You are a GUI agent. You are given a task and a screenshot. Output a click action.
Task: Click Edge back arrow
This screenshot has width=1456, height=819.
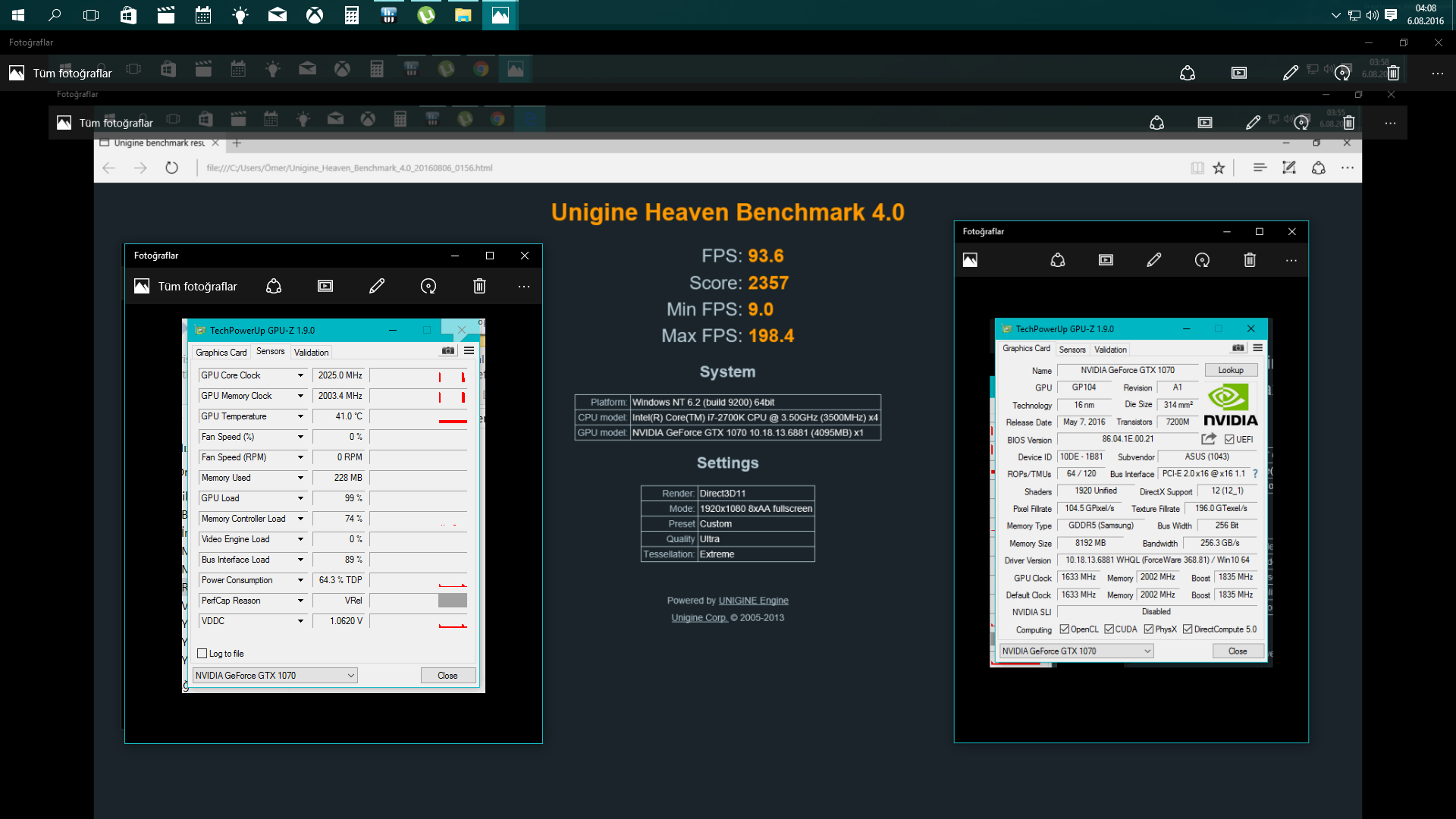(x=108, y=168)
